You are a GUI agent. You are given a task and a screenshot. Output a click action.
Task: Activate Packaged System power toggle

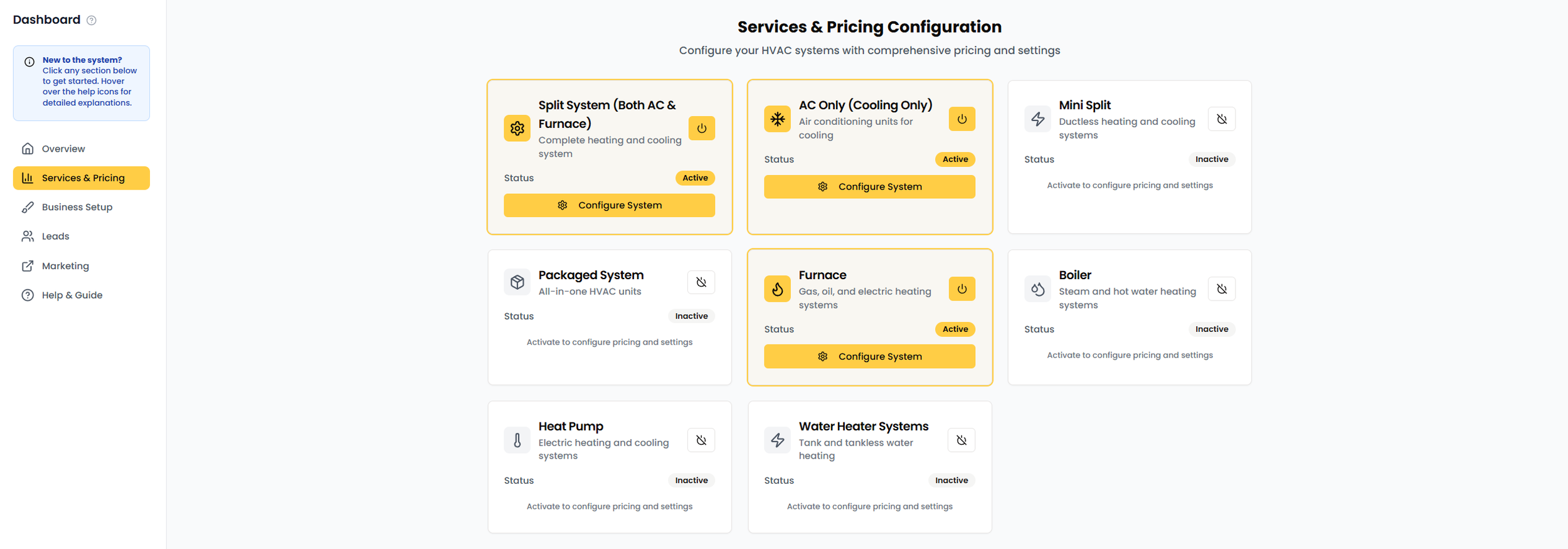(701, 282)
